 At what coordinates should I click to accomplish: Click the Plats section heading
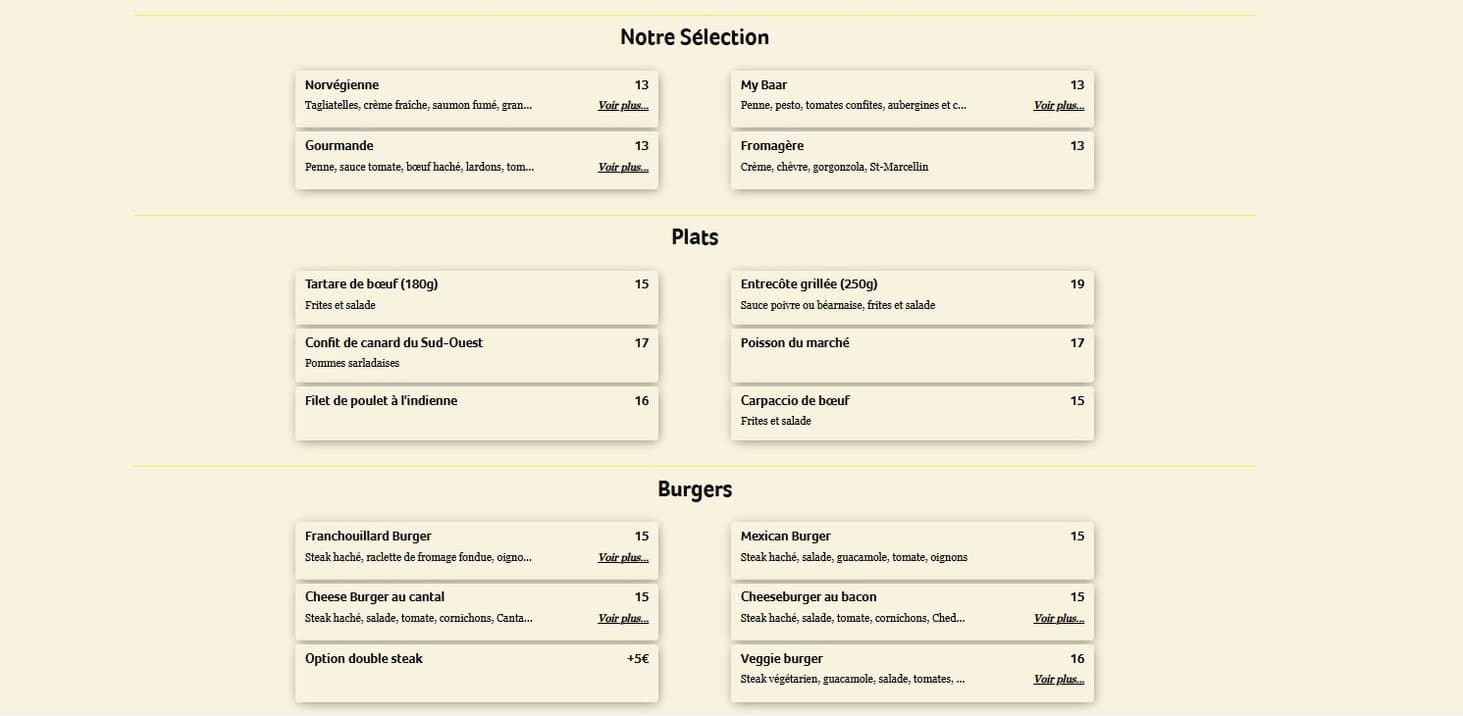(694, 237)
